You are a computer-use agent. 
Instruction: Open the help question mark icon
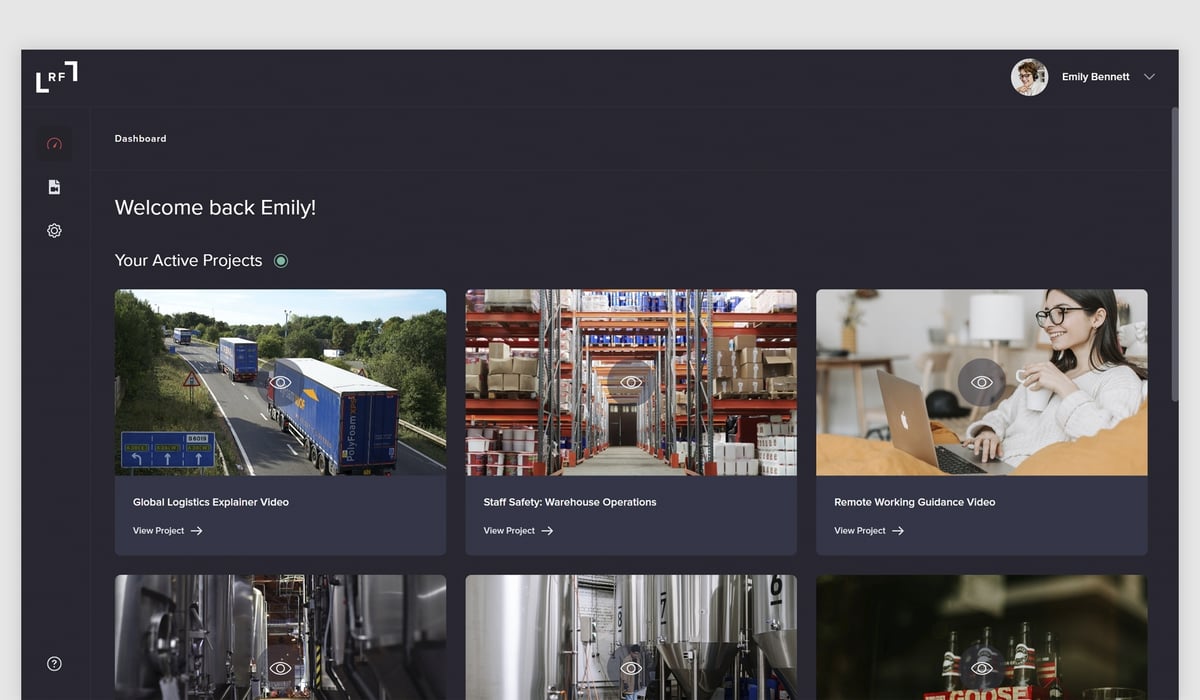tap(54, 664)
